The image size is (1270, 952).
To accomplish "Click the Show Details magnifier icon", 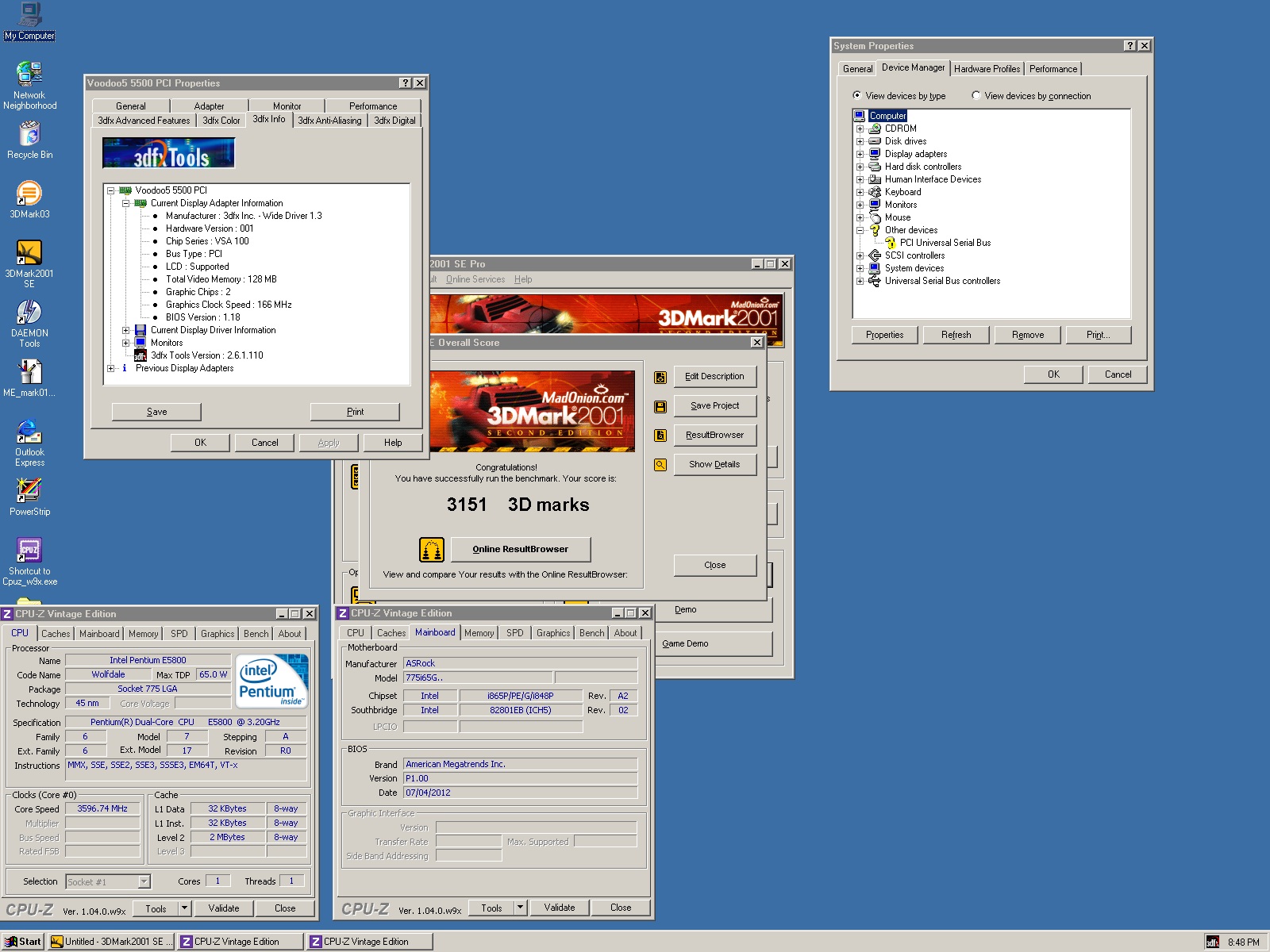I will tap(660, 465).
